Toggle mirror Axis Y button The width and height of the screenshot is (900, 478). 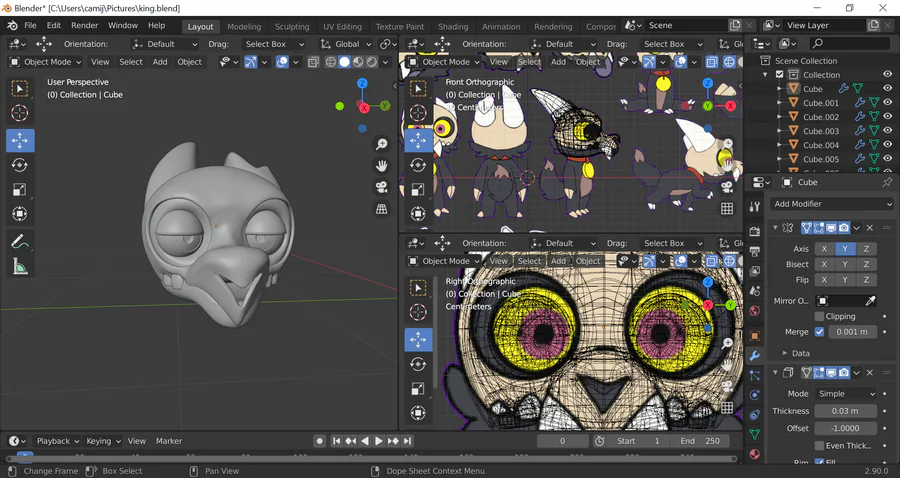845,248
